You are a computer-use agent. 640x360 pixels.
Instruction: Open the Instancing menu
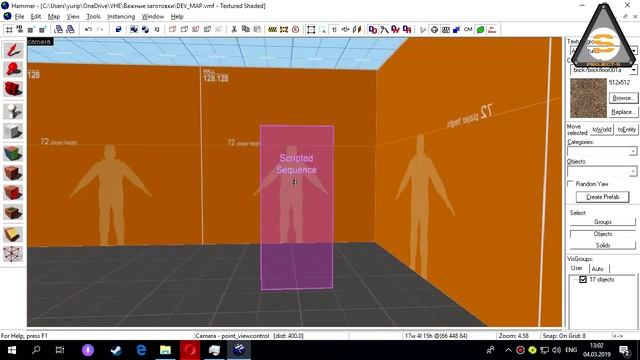point(121,16)
